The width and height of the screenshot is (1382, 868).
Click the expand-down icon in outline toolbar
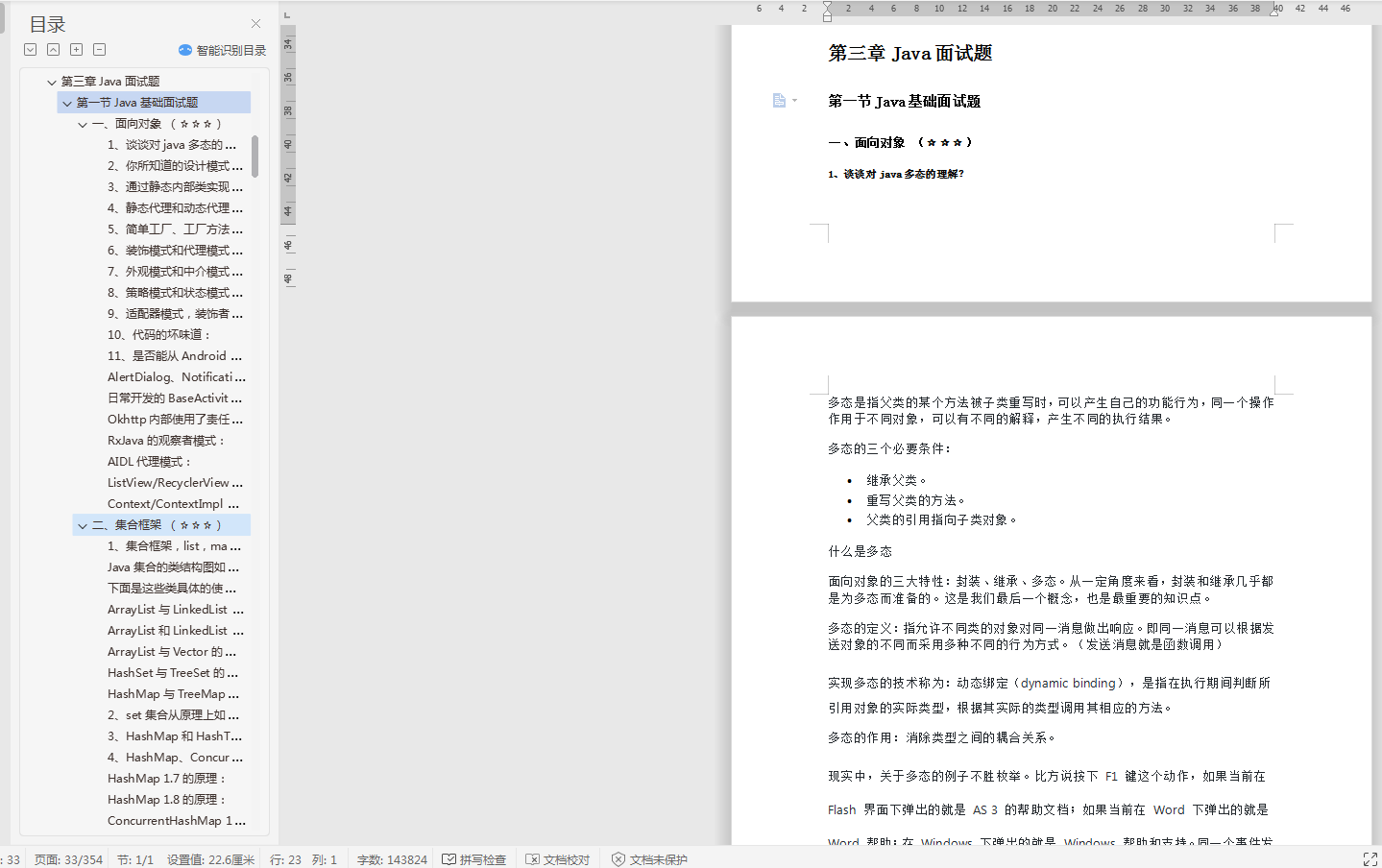coord(31,50)
